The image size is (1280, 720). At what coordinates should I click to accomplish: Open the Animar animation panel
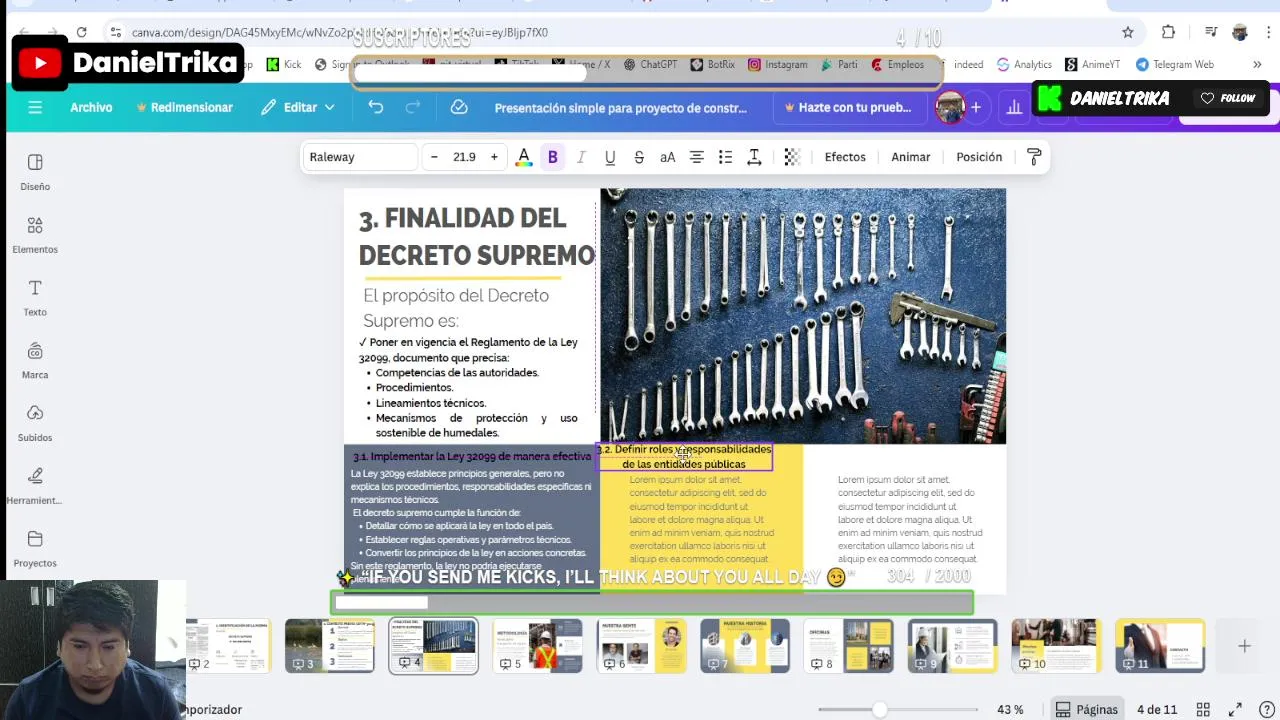[x=911, y=157]
